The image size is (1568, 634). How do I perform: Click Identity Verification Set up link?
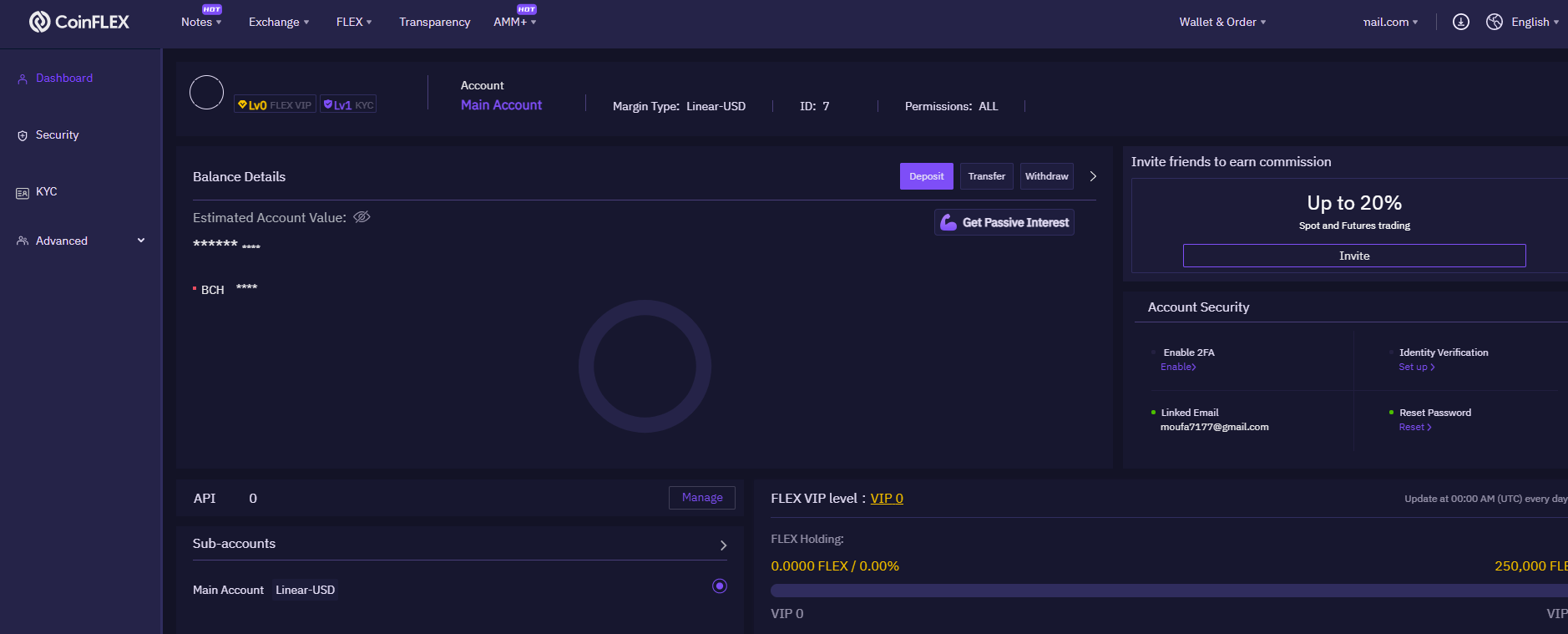(1417, 367)
